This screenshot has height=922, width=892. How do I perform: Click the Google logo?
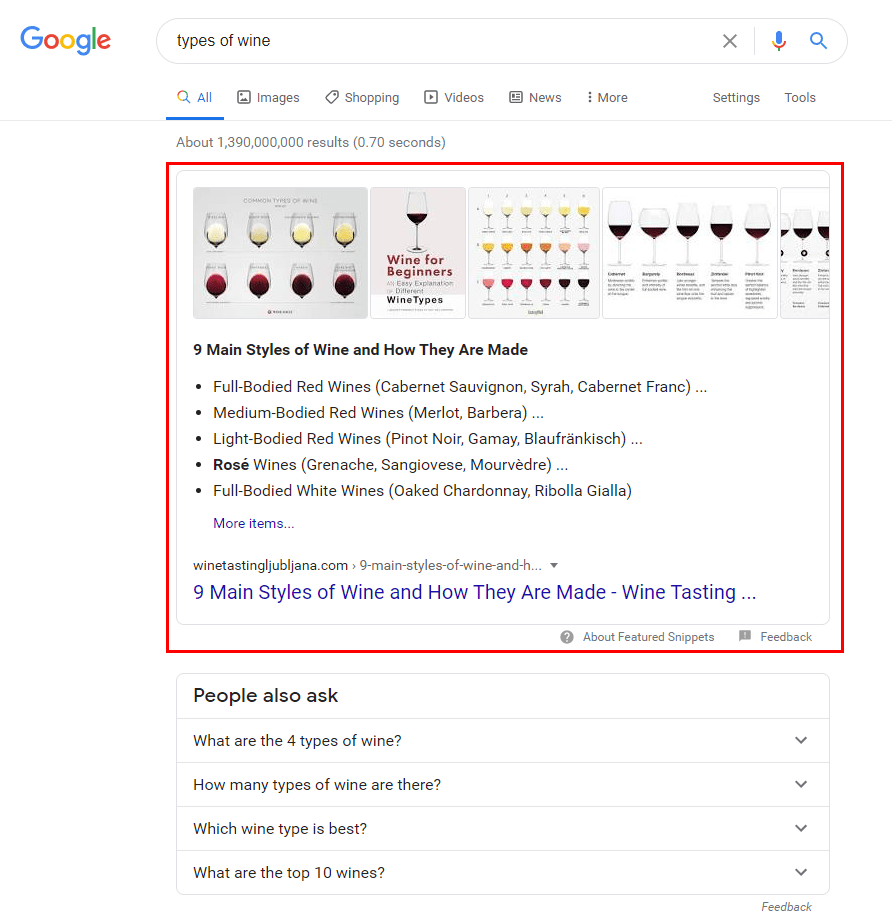click(x=66, y=40)
